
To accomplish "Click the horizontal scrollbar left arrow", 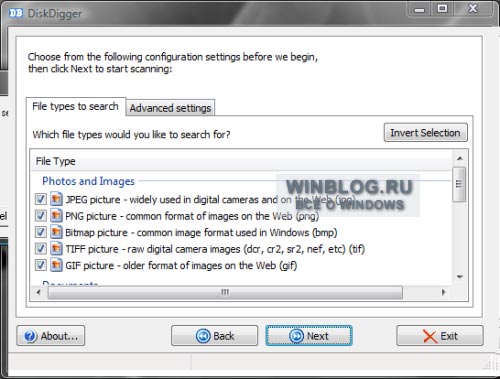I will [x=38, y=293].
